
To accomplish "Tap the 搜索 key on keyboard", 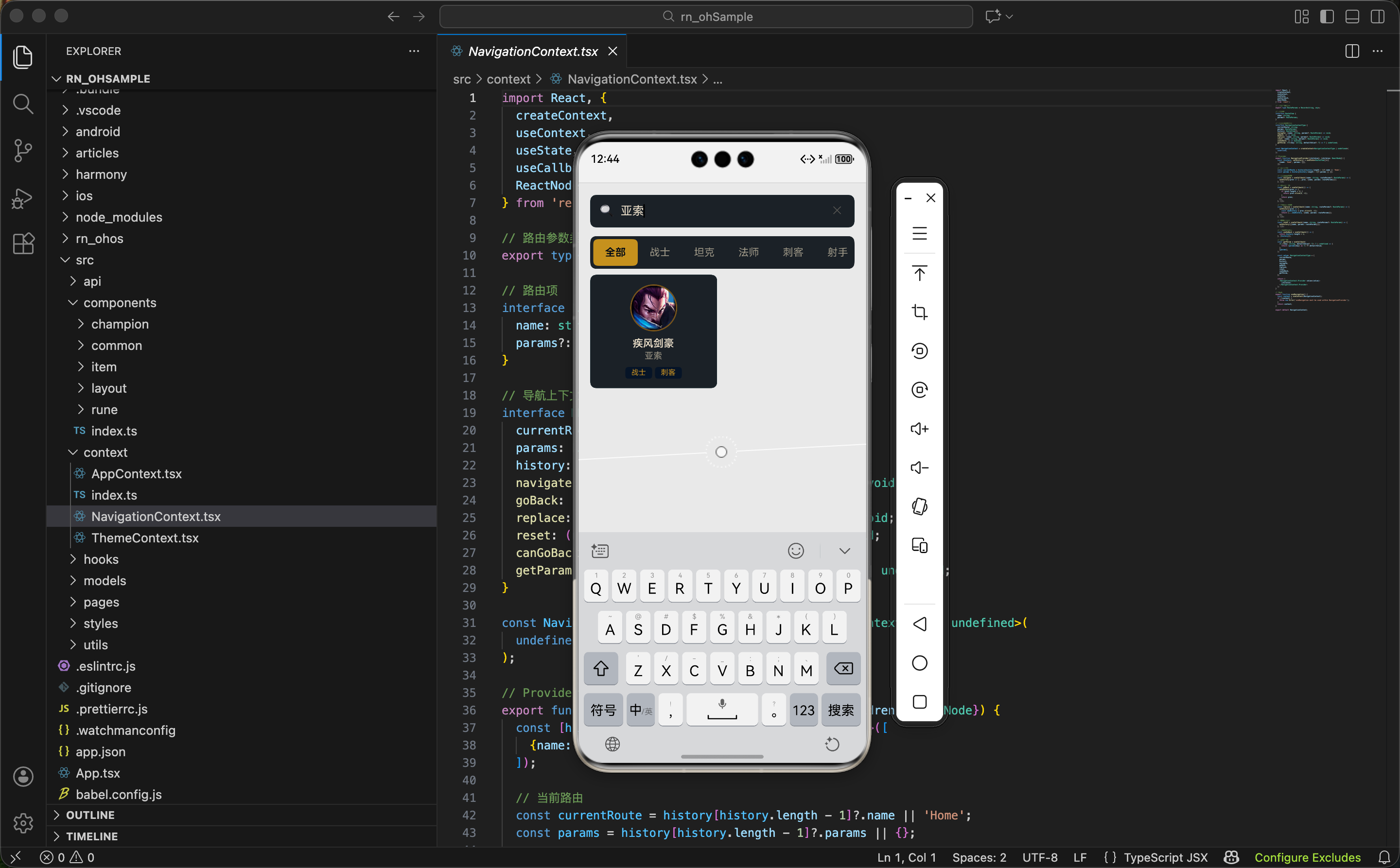I will pyautogui.click(x=840, y=710).
